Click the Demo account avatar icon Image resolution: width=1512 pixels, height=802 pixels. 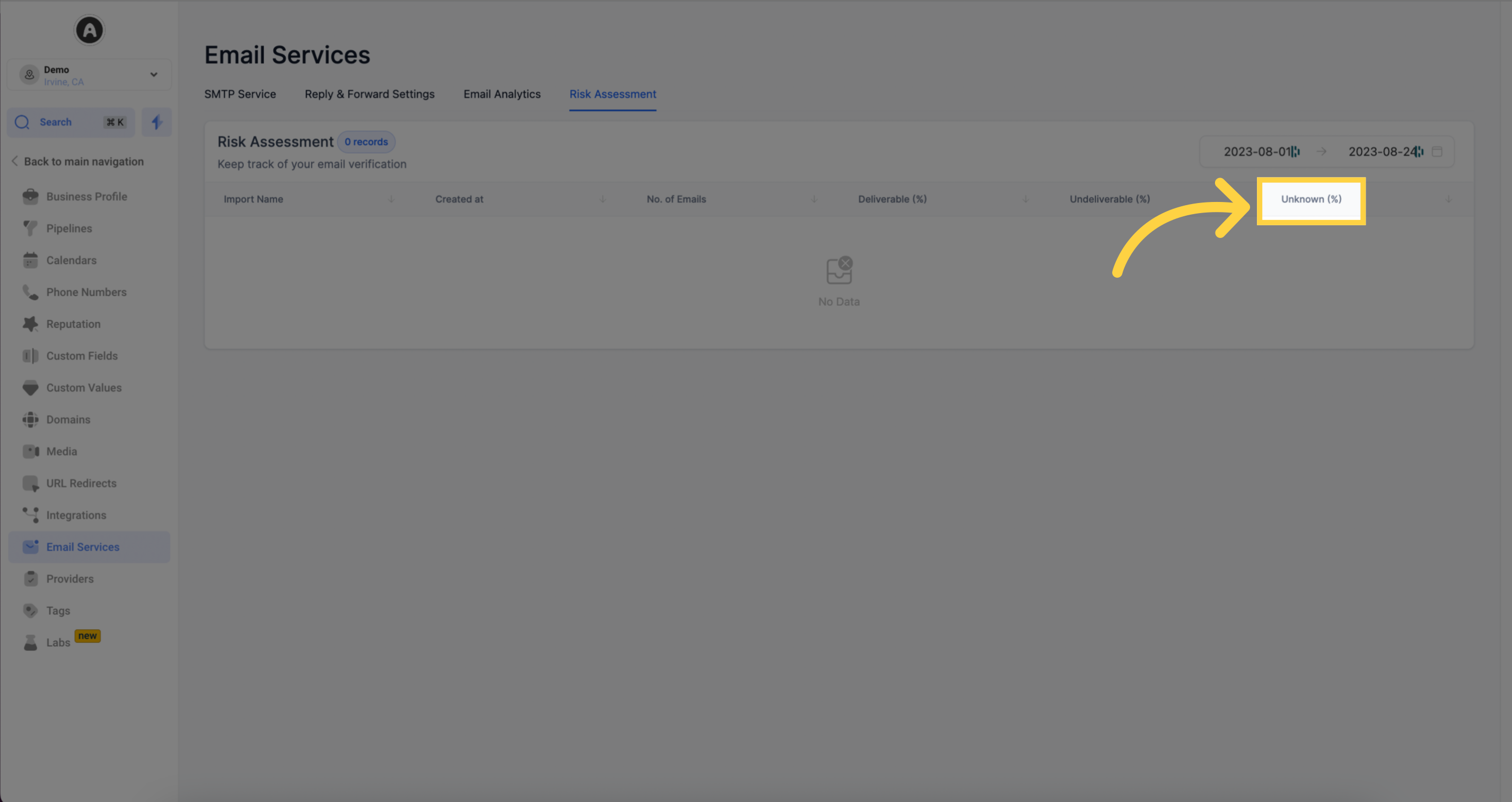point(29,75)
